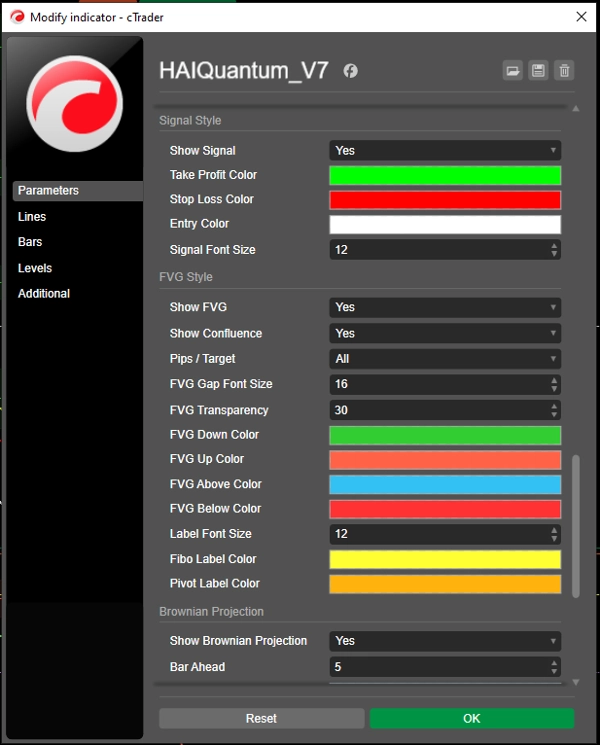Viewport: 600px width, 745px height.
Task: Click the FVG Style section heading
Action: coord(186,277)
